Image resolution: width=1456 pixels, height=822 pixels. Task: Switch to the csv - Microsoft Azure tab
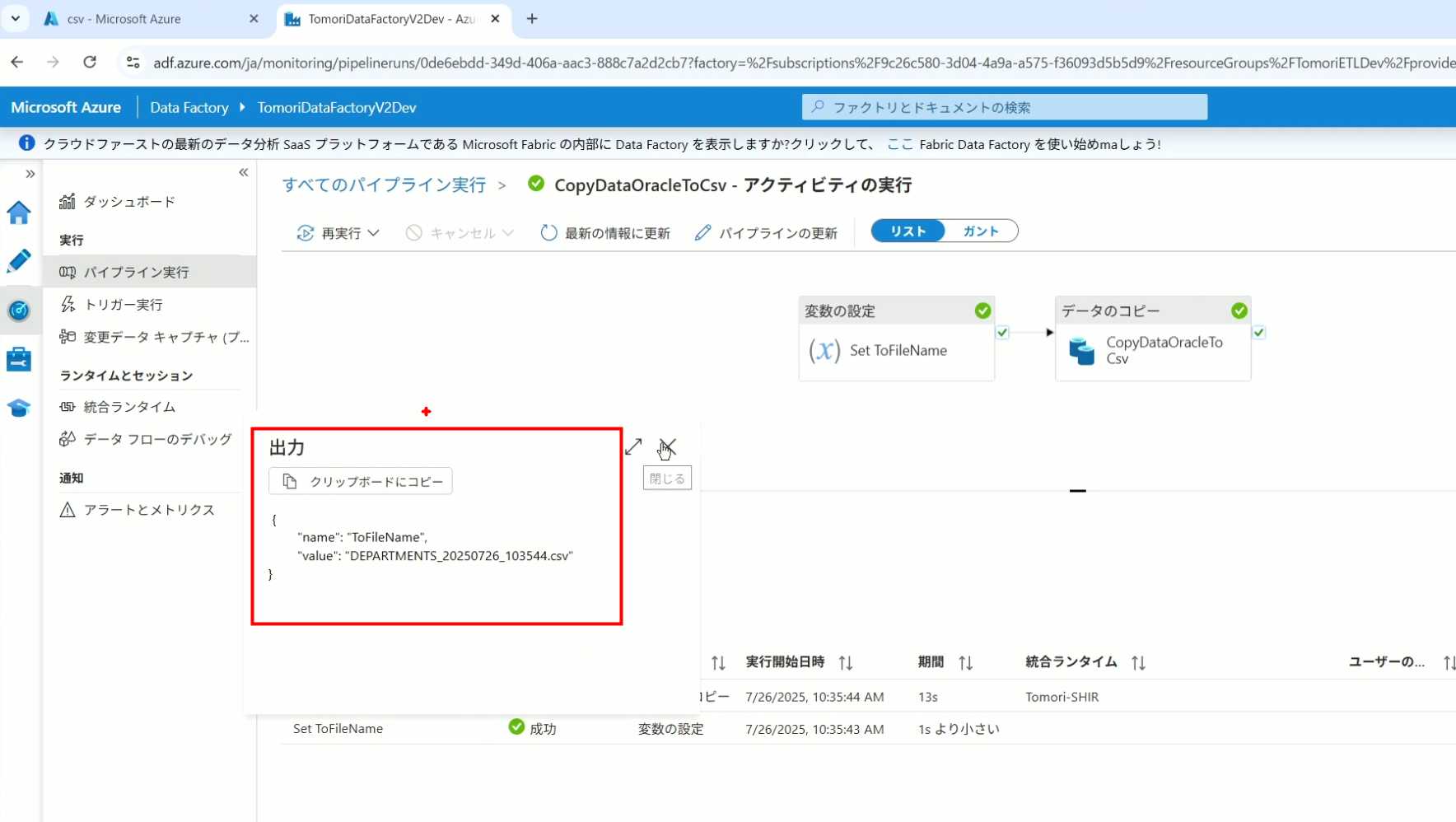(x=124, y=19)
